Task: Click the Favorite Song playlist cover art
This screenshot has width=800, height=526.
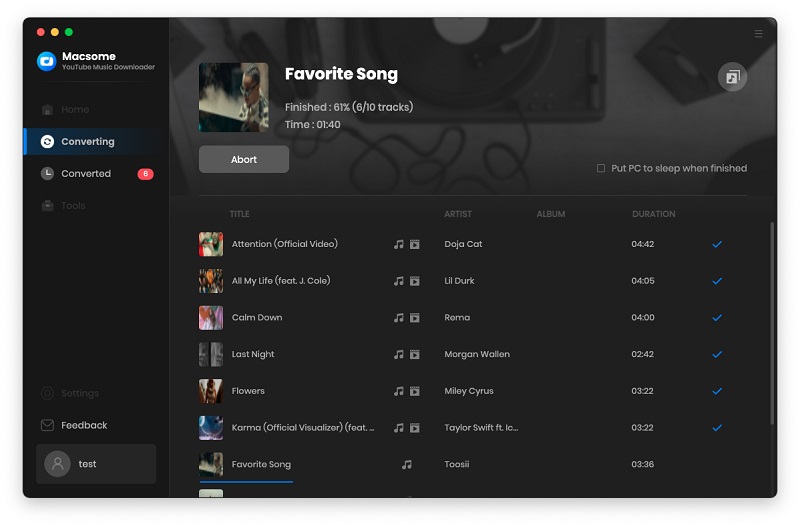Action: click(x=234, y=97)
